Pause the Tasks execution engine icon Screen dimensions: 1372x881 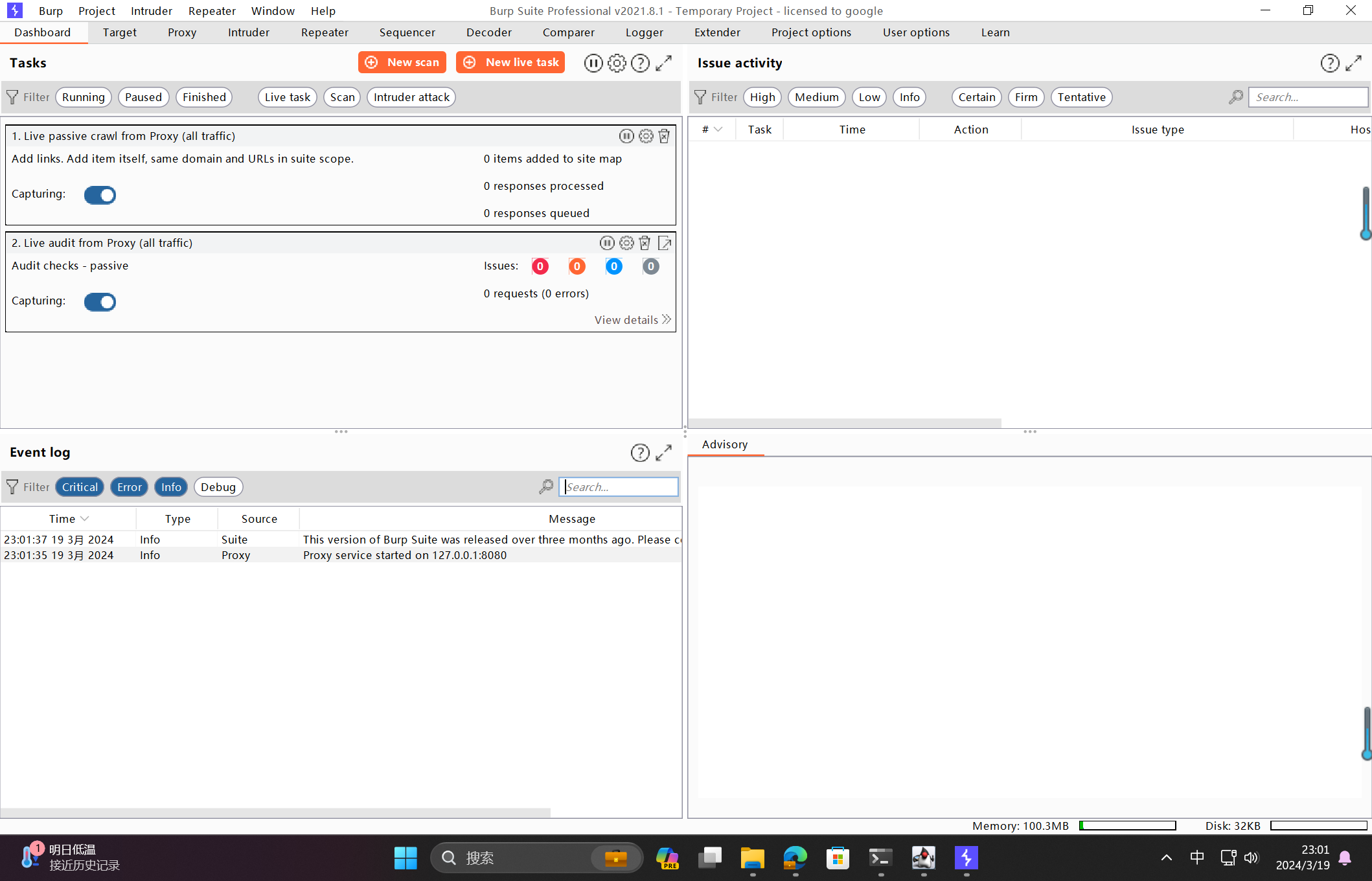(593, 63)
